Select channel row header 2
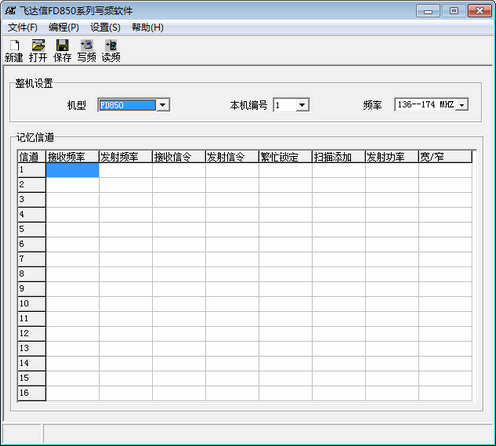Image resolution: width=496 pixels, height=446 pixels. [32, 185]
